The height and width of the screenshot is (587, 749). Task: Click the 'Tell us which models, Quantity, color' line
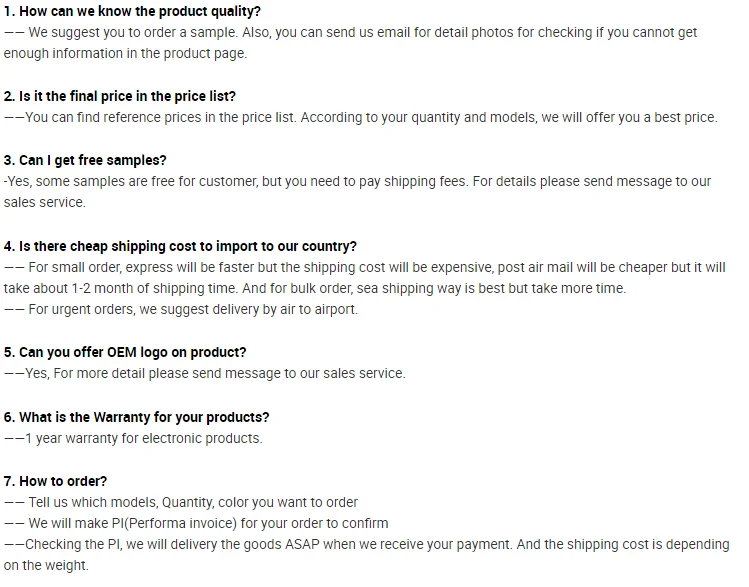(181, 502)
